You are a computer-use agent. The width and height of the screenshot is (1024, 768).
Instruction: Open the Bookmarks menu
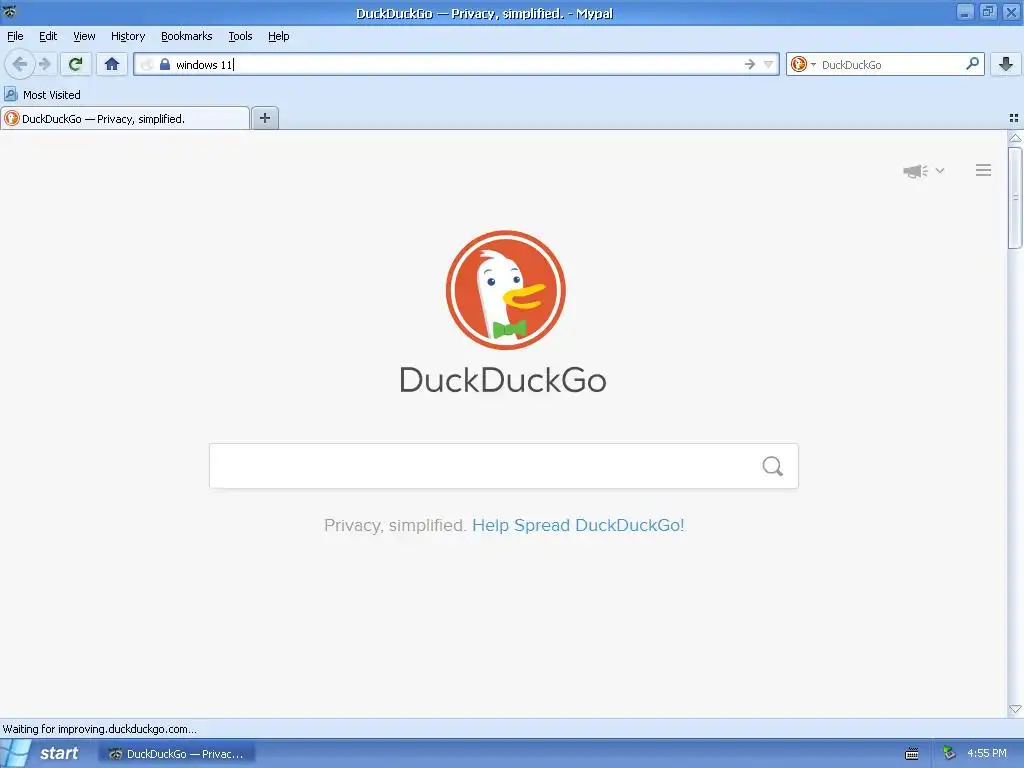[186, 36]
